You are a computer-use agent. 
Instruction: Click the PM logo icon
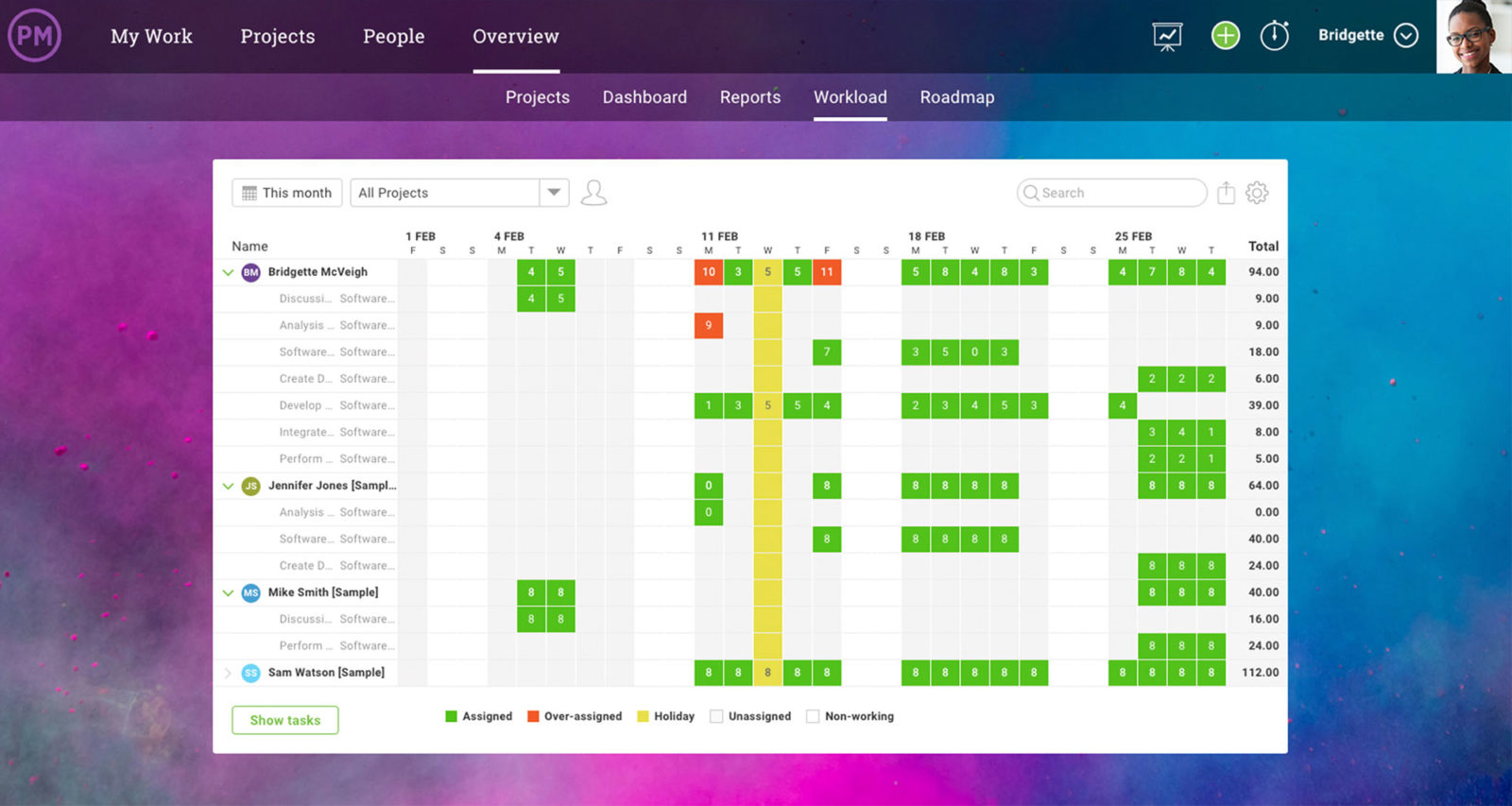pos(35,36)
